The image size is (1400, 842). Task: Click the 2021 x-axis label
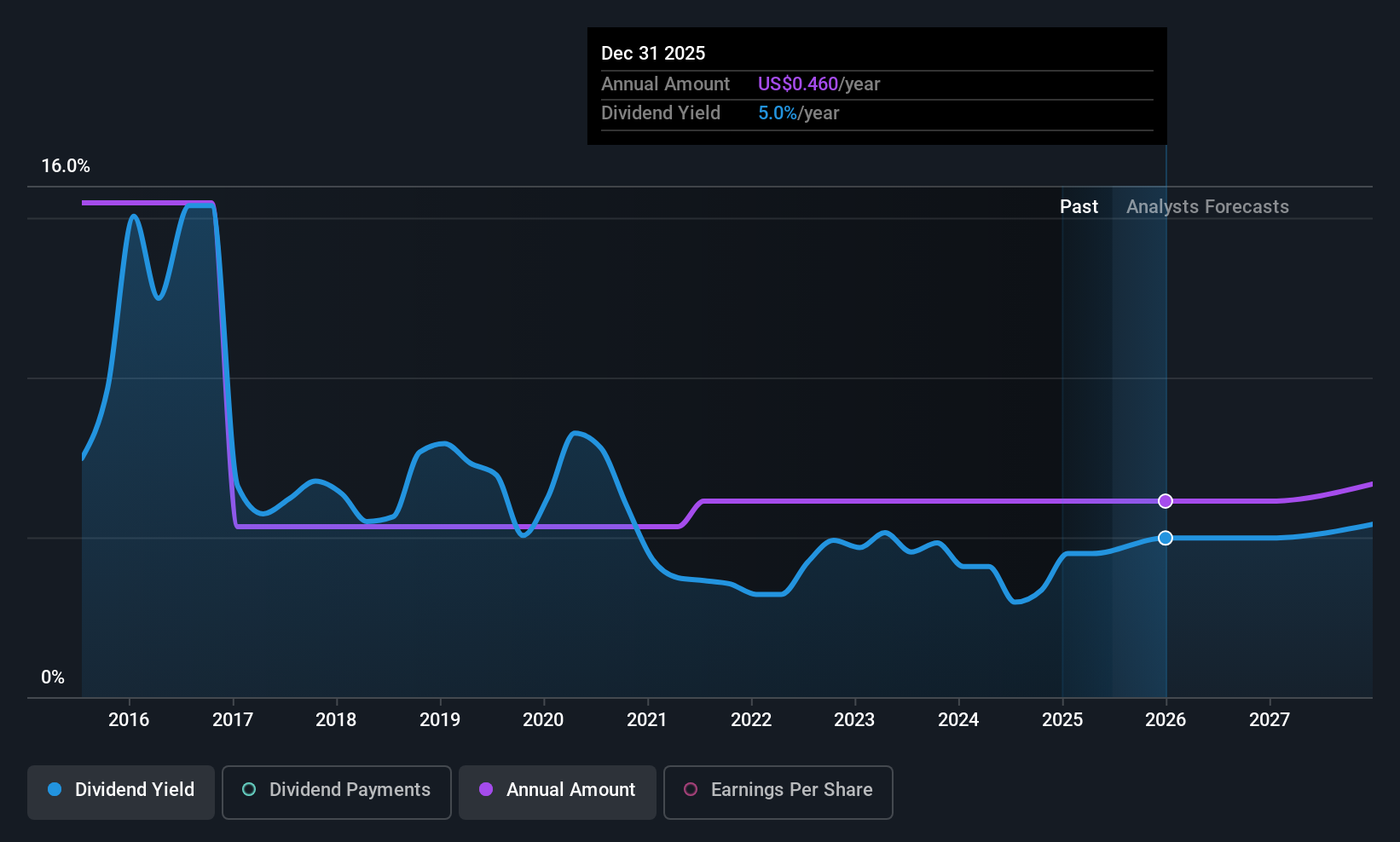tap(647, 720)
